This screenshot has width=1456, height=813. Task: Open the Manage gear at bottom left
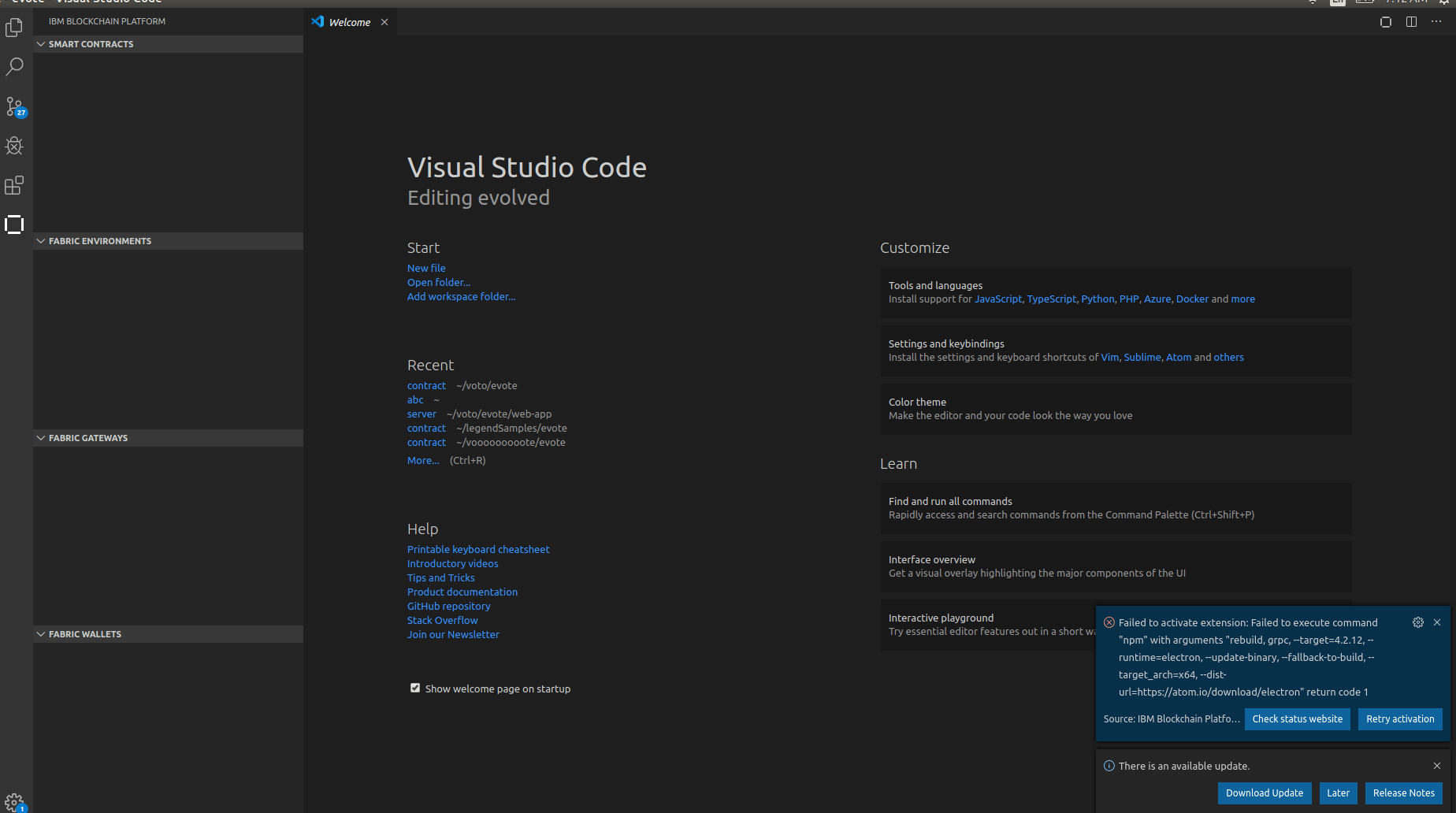pyautogui.click(x=14, y=802)
